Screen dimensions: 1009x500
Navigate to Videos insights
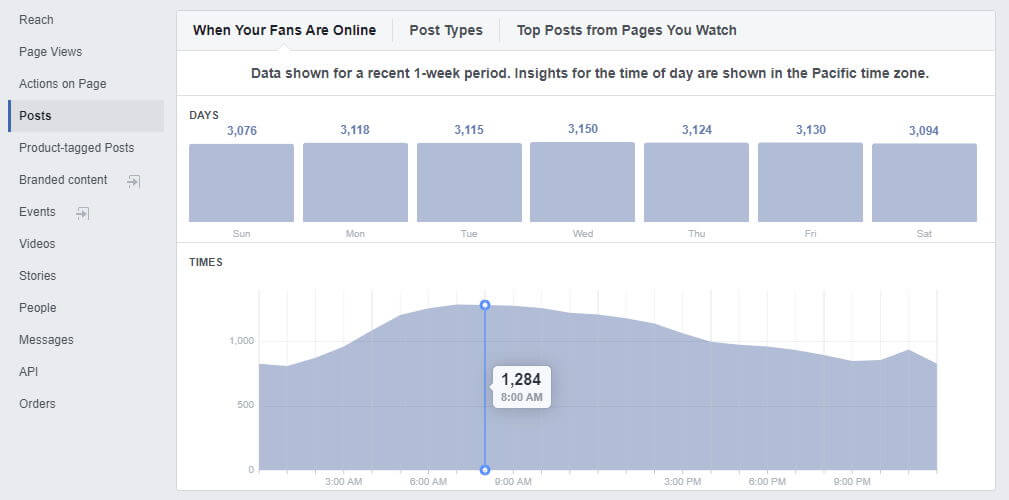[37, 244]
